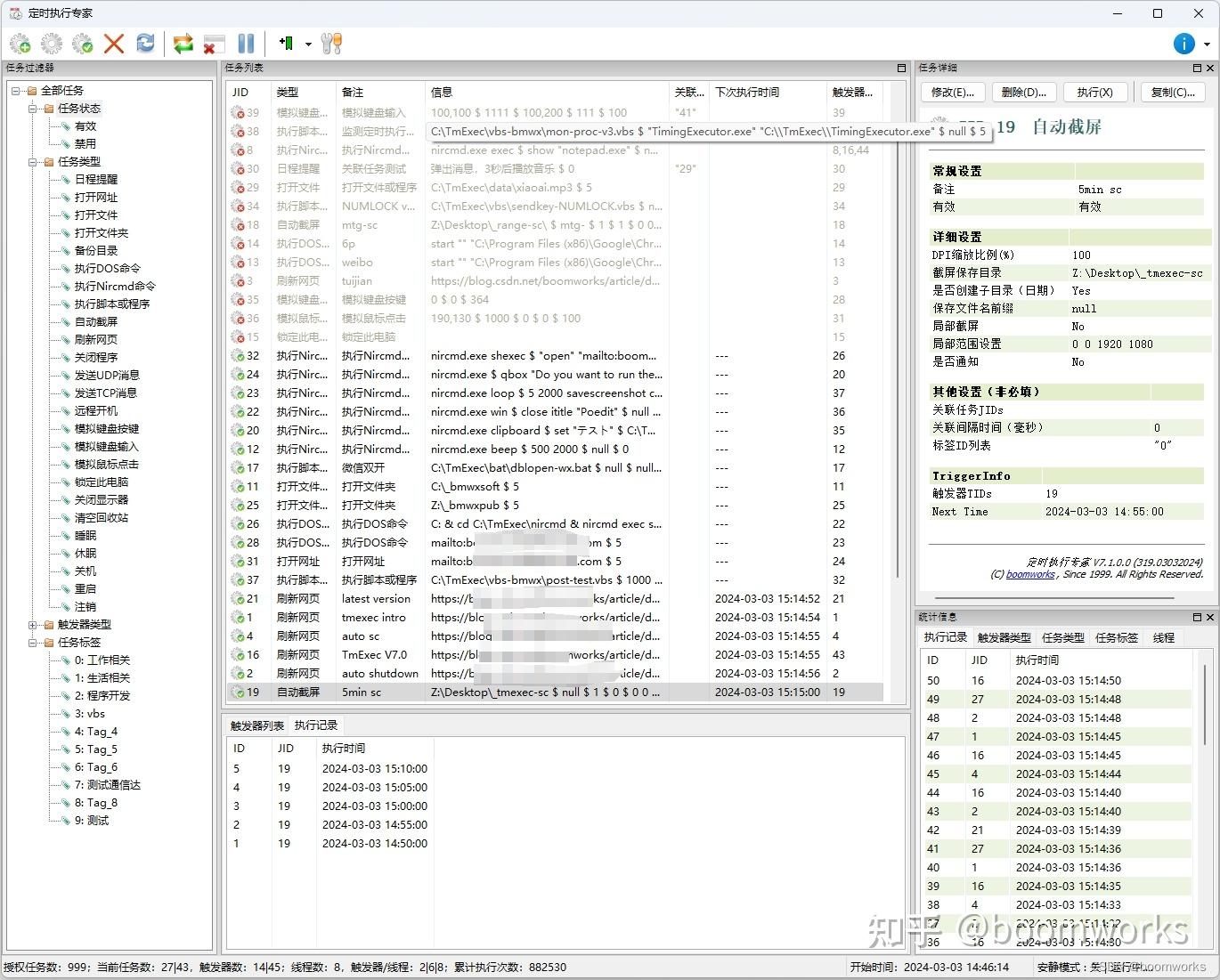Maximize the 任务详细 panel with its icon
The height and width of the screenshot is (980, 1220).
(1197, 69)
